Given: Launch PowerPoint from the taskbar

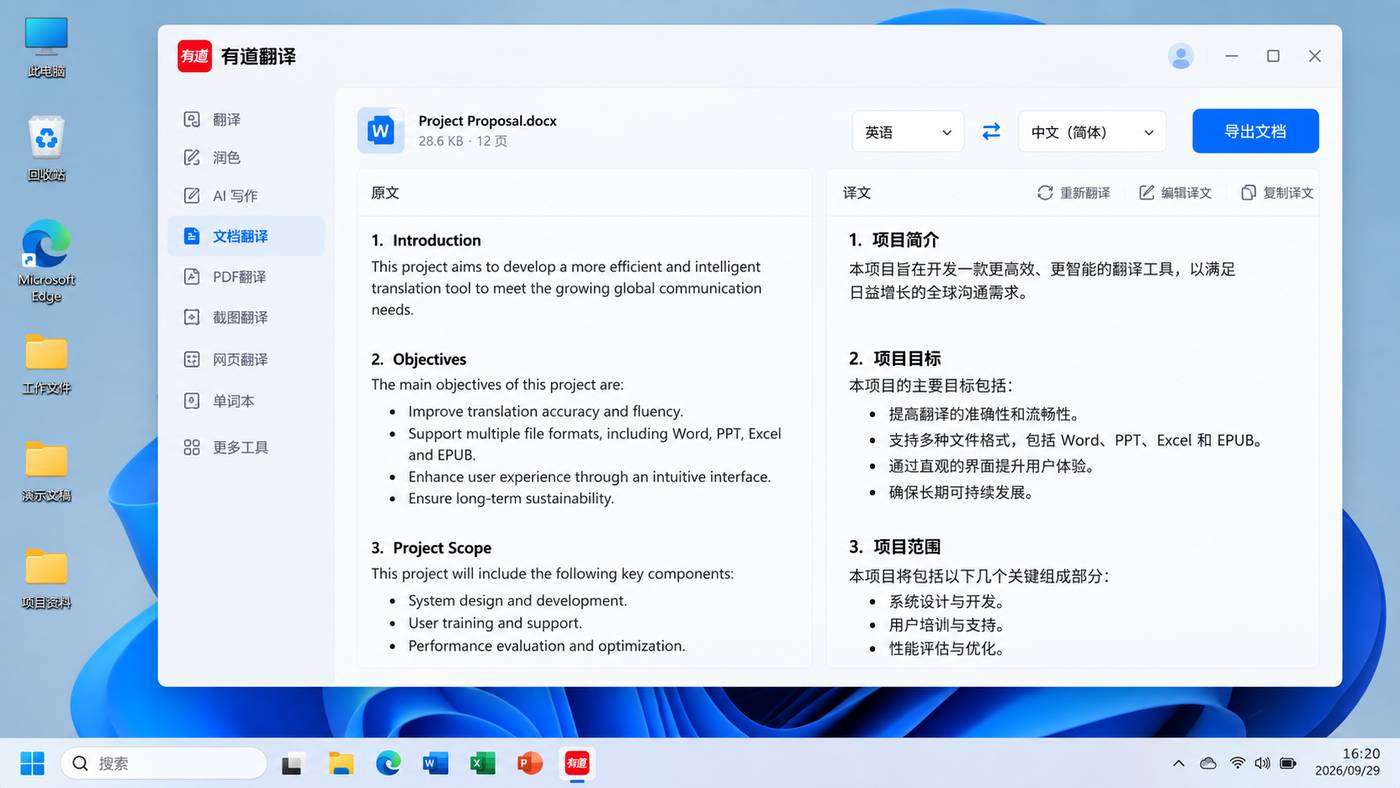Looking at the screenshot, I should coord(530,764).
